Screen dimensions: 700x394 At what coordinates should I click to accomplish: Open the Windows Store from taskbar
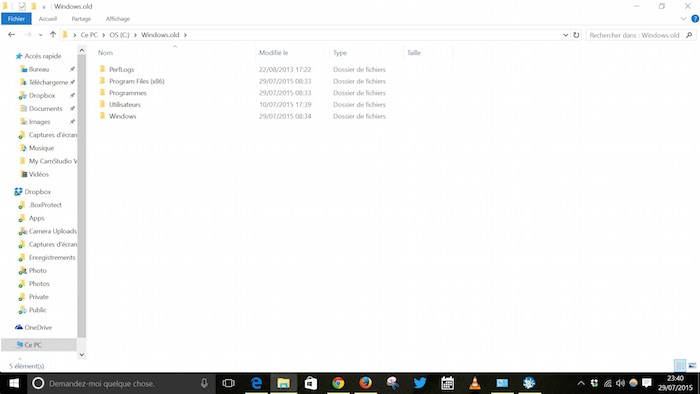pos(311,383)
